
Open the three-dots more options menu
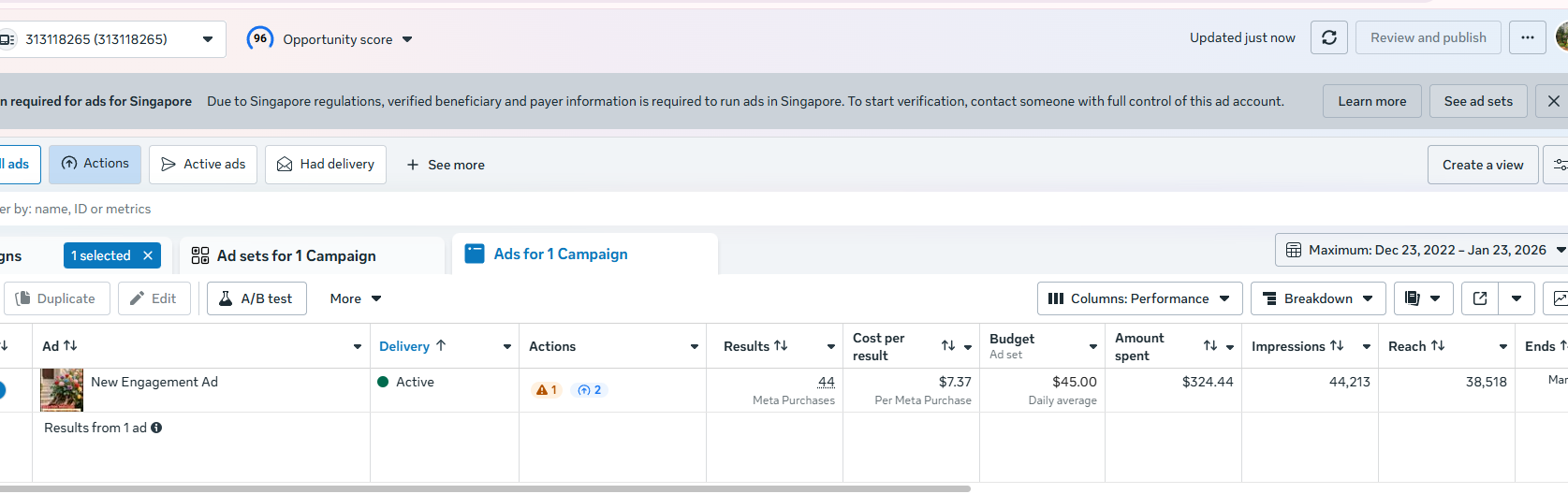pyautogui.click(x=1527, y=38)
